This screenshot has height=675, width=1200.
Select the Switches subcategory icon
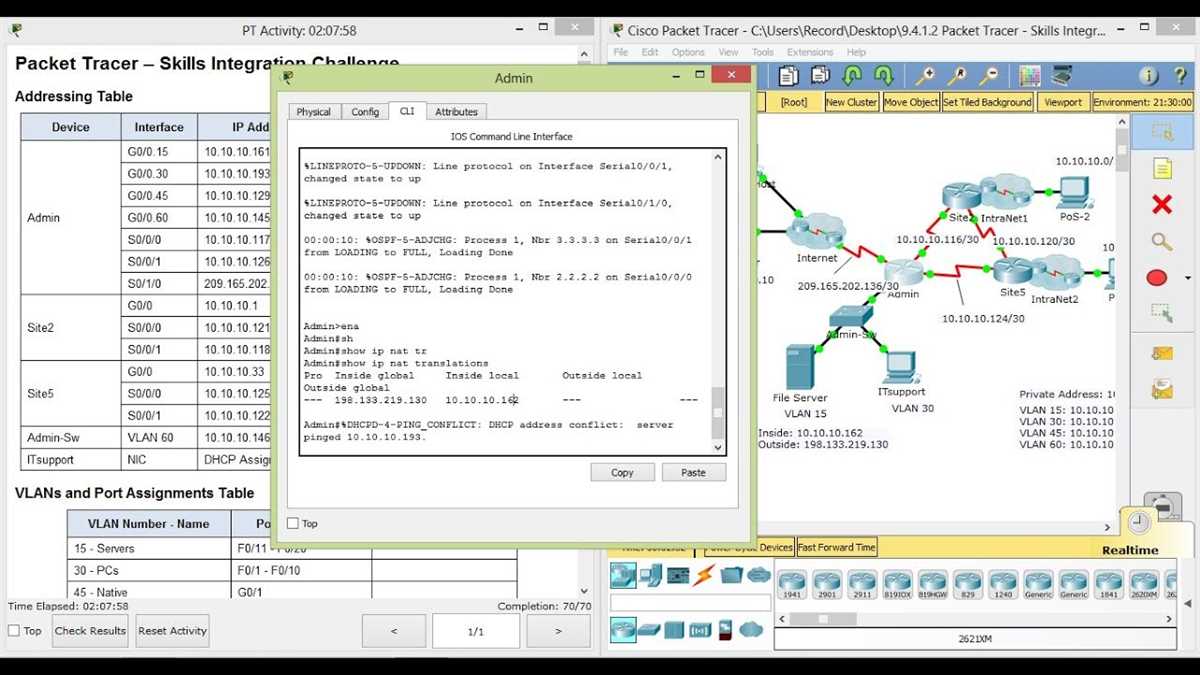[650, 630]
